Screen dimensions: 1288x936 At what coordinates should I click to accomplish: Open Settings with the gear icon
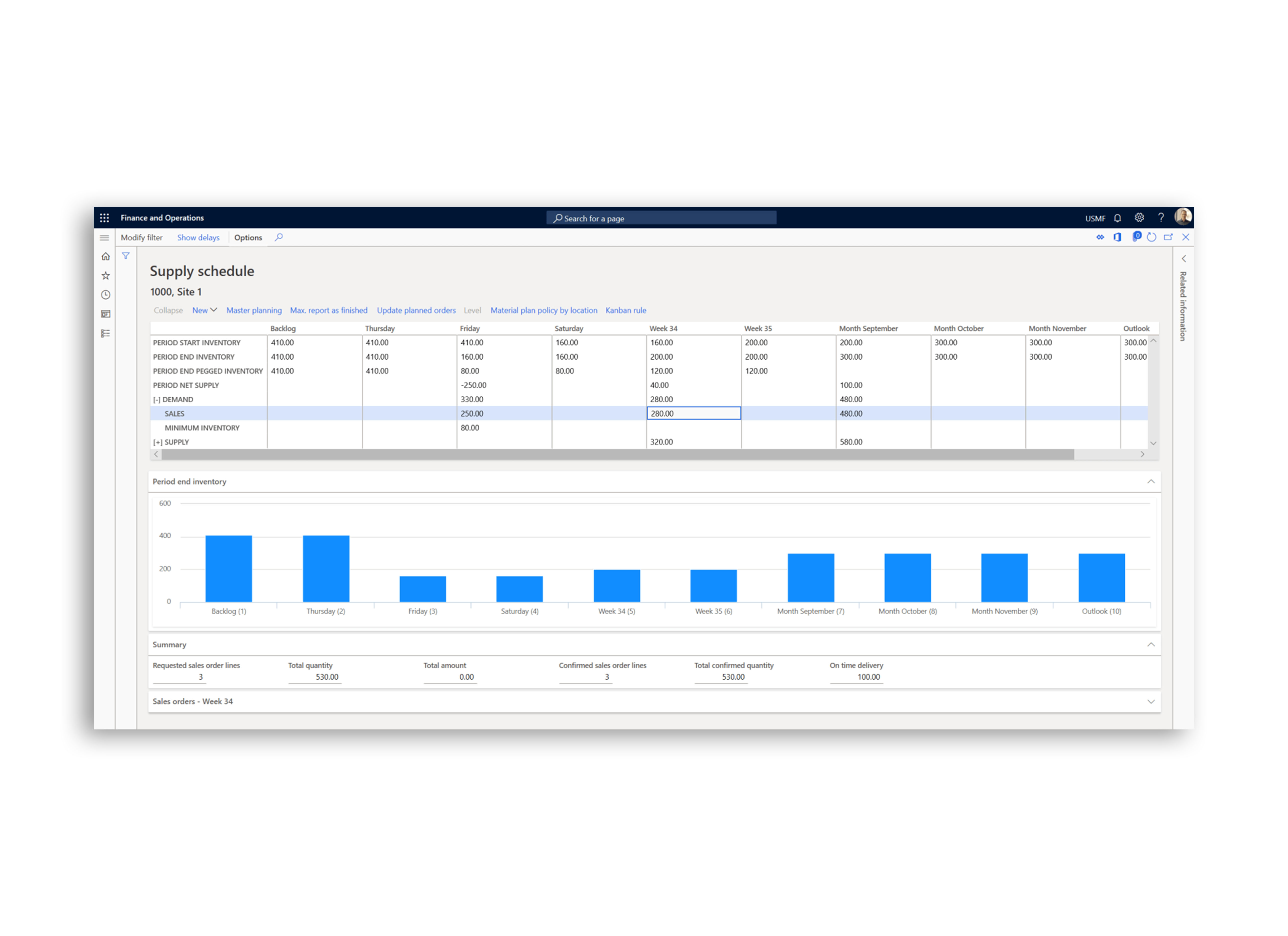(x=1139, y=218)
